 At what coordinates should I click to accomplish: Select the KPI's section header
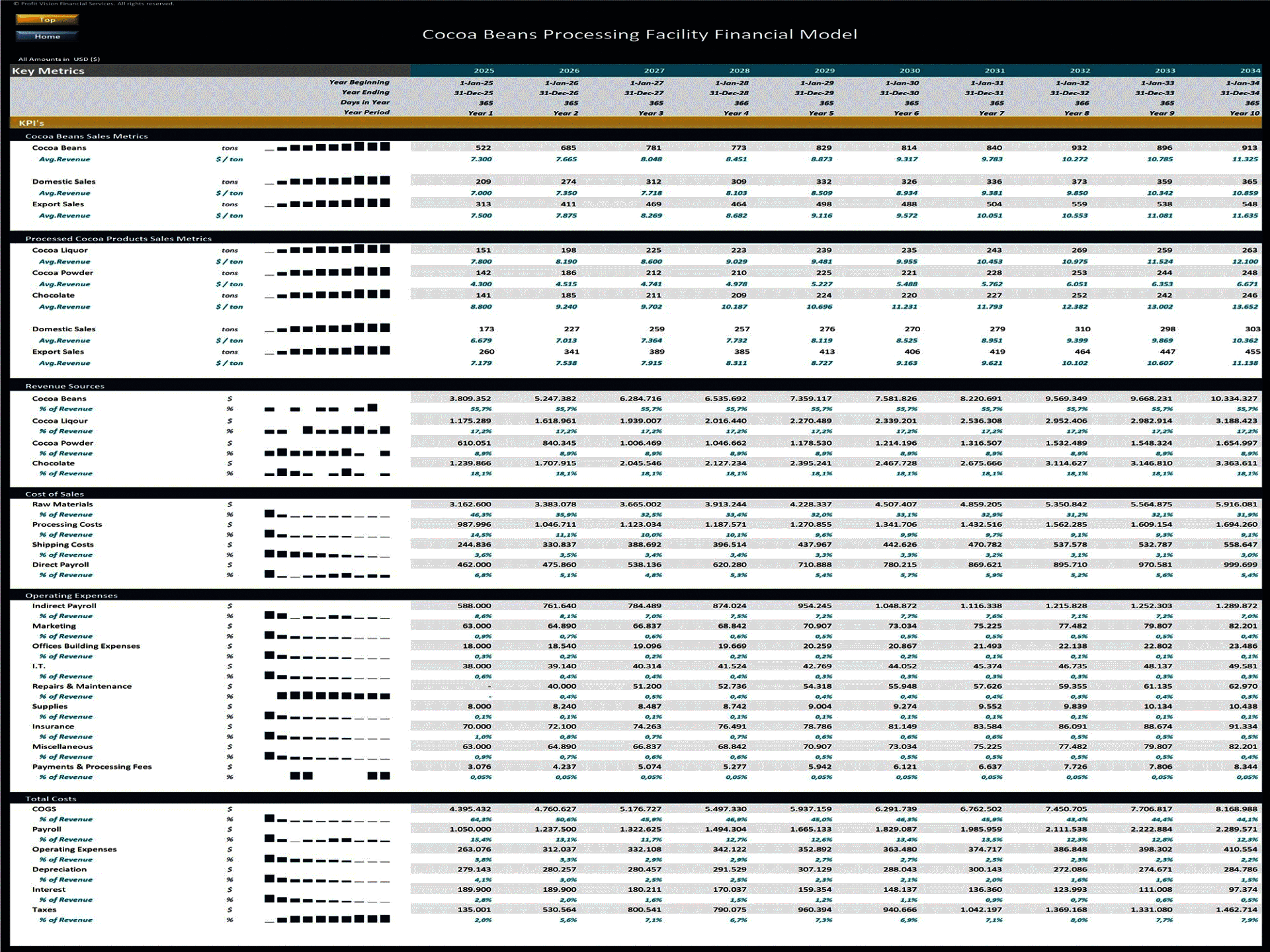635,123
